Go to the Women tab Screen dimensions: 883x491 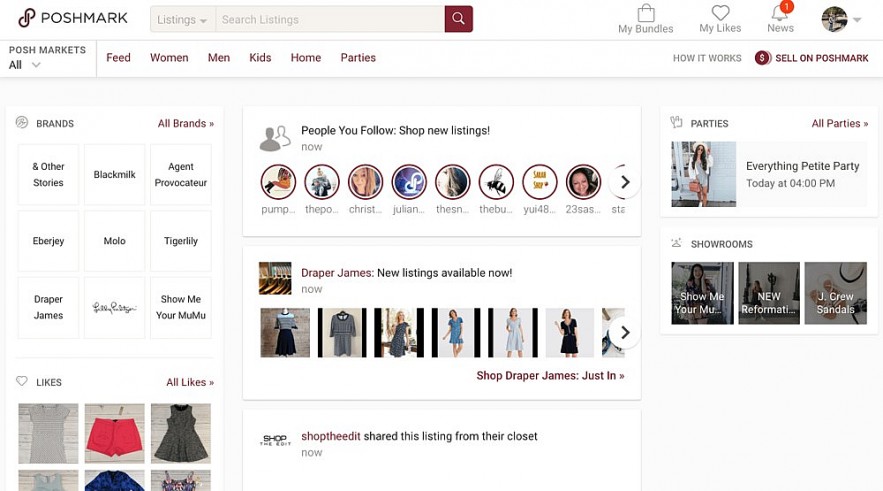169,58
